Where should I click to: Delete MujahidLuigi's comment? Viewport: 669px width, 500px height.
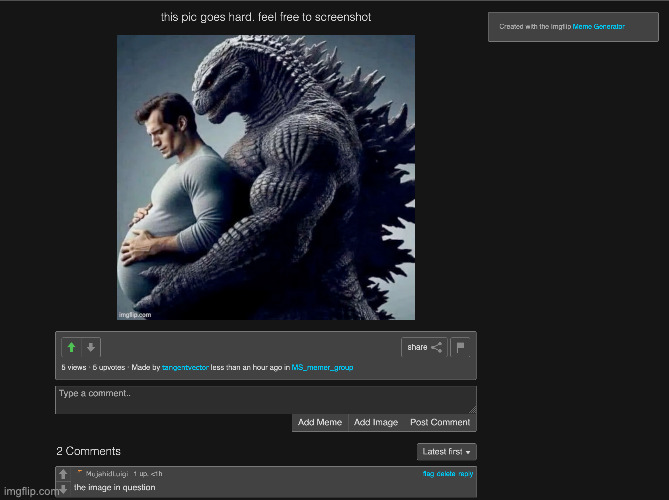coord(446,474)
